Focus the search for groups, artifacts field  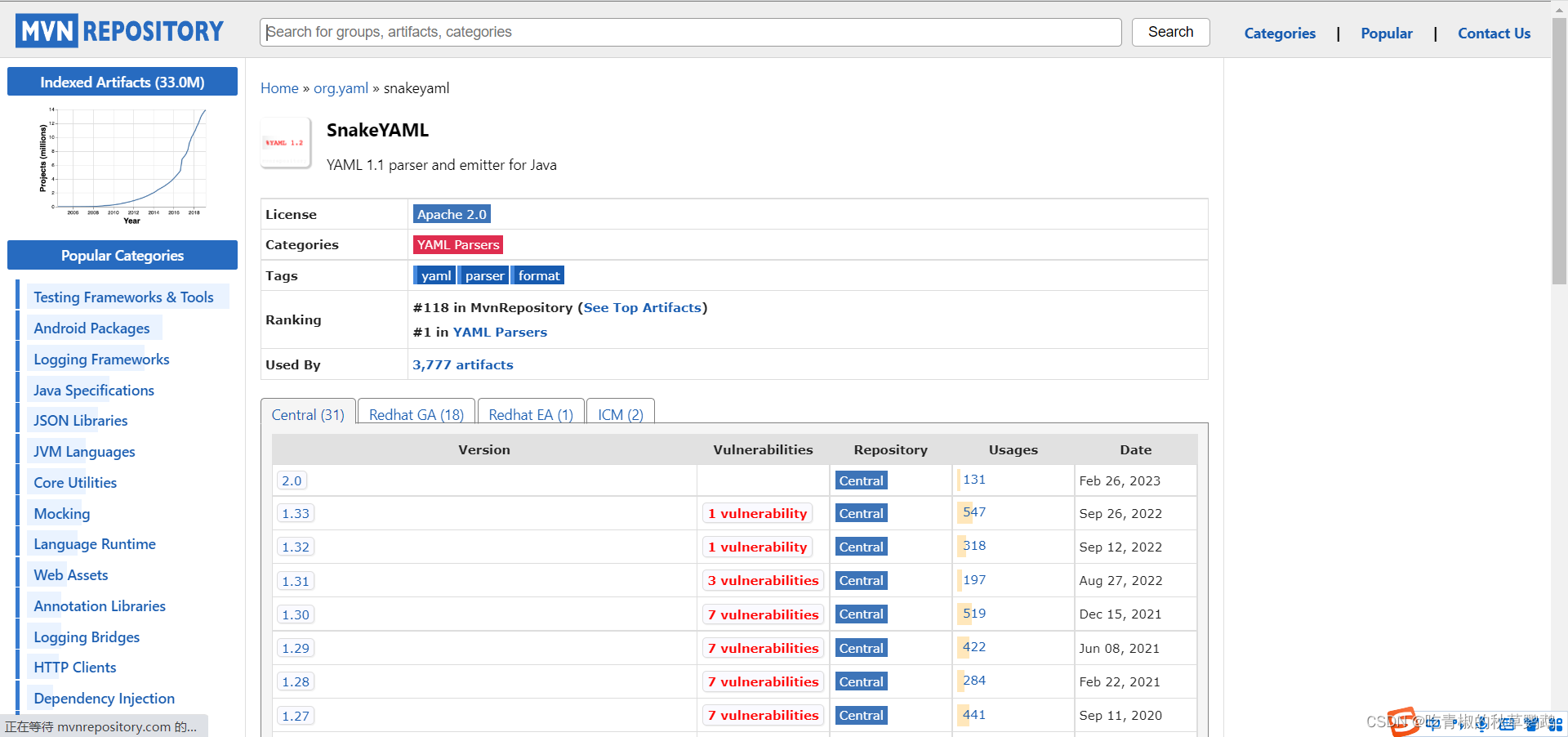pyautogui.click(x=691, y=32)
